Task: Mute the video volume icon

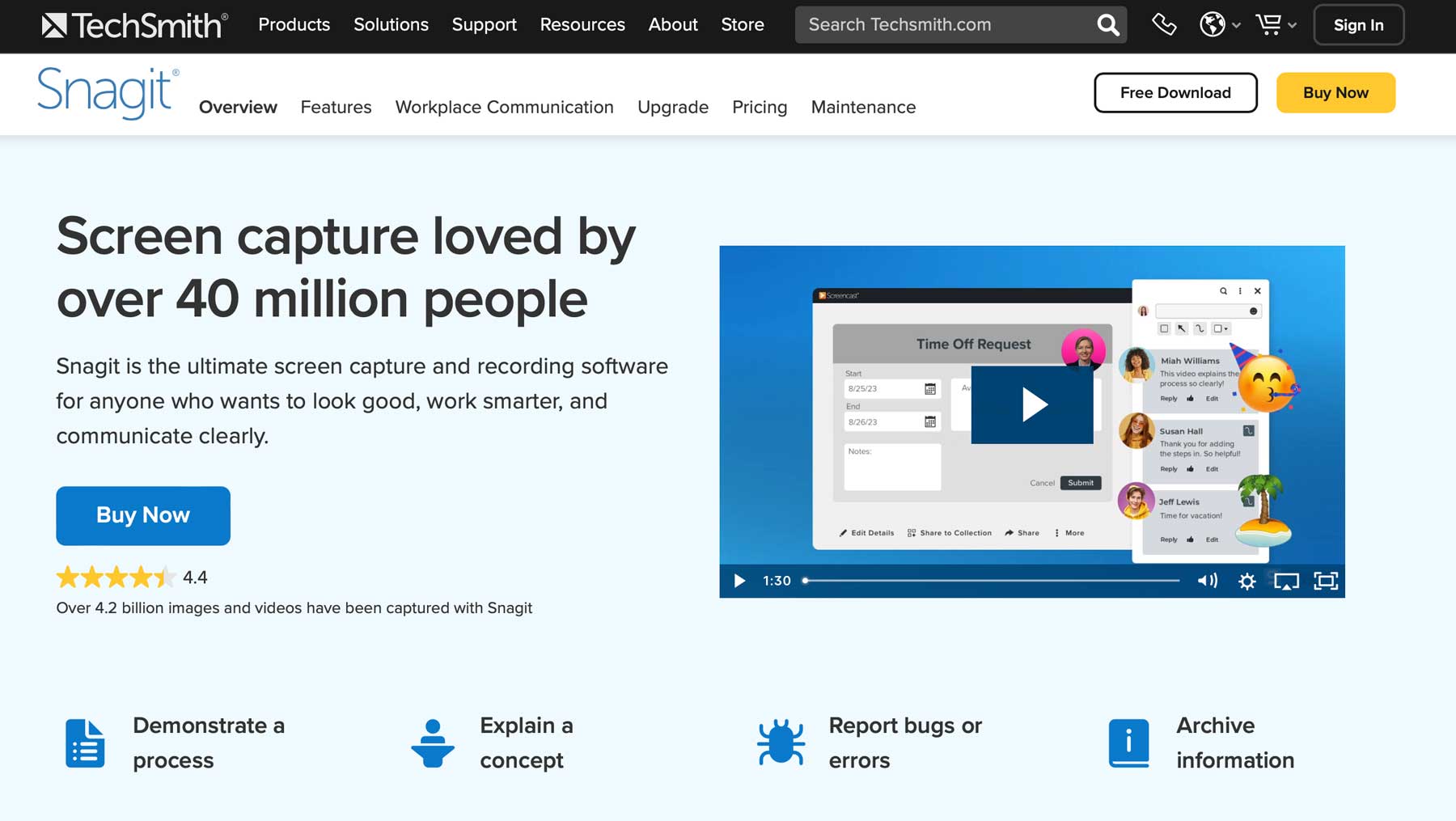Action: 1207,581
